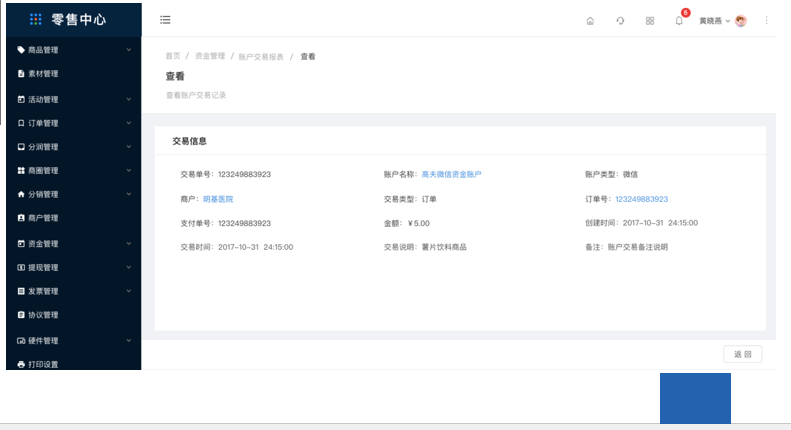The height and width of the screenshot is (430, 791).
Task: Go to the home icon in the header
Action: pyautogui.click(x=590, y=21)
